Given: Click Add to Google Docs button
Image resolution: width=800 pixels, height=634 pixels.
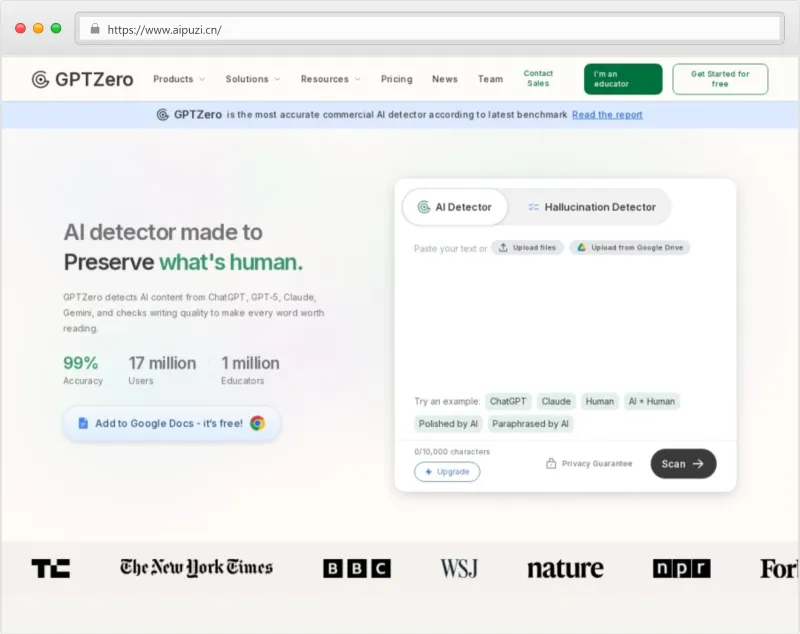Looking at the screenshot, I should (x=172, y=423).
